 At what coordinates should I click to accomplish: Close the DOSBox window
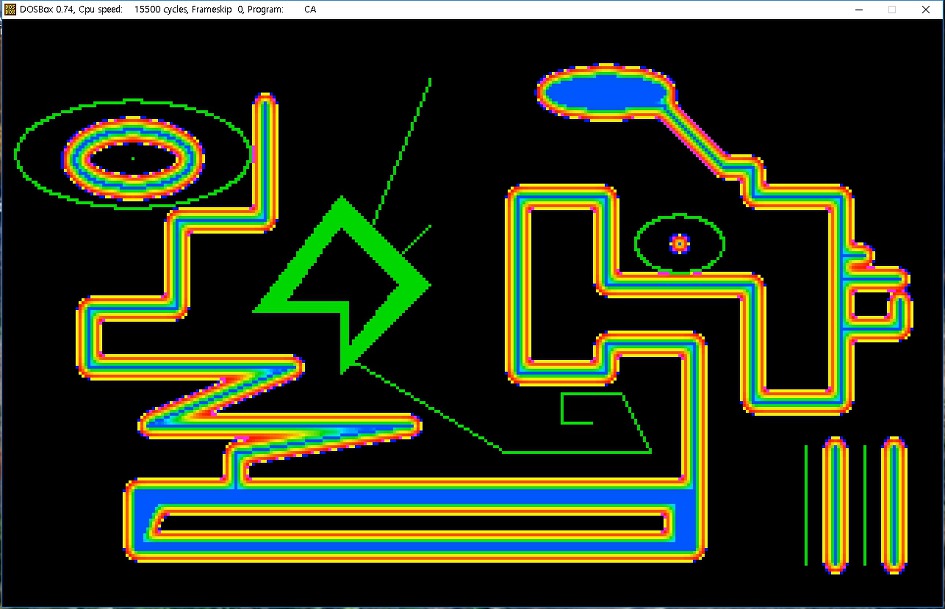click(x=926, y=10)
